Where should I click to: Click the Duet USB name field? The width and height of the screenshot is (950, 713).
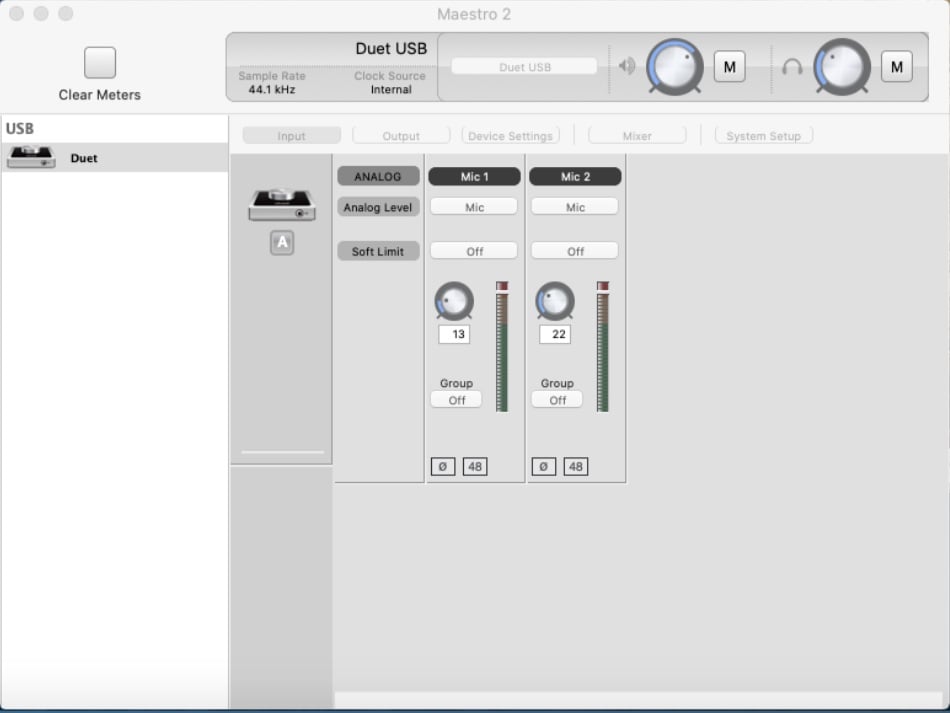[x=523, y=68]
